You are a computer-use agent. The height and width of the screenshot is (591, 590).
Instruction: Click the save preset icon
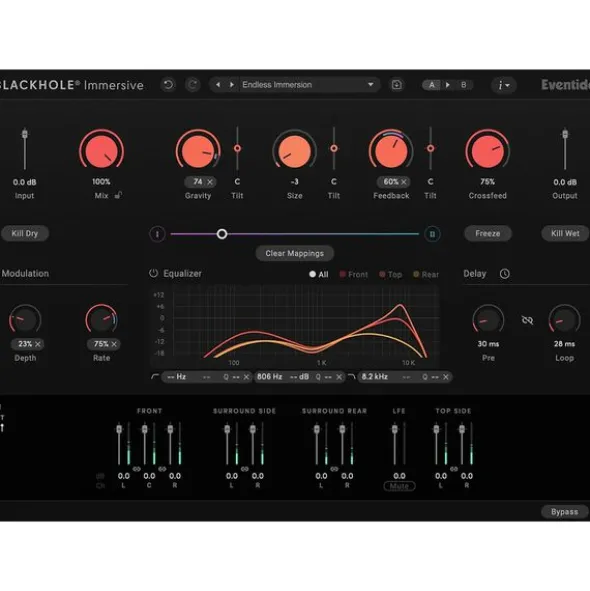tap(397, 85)
